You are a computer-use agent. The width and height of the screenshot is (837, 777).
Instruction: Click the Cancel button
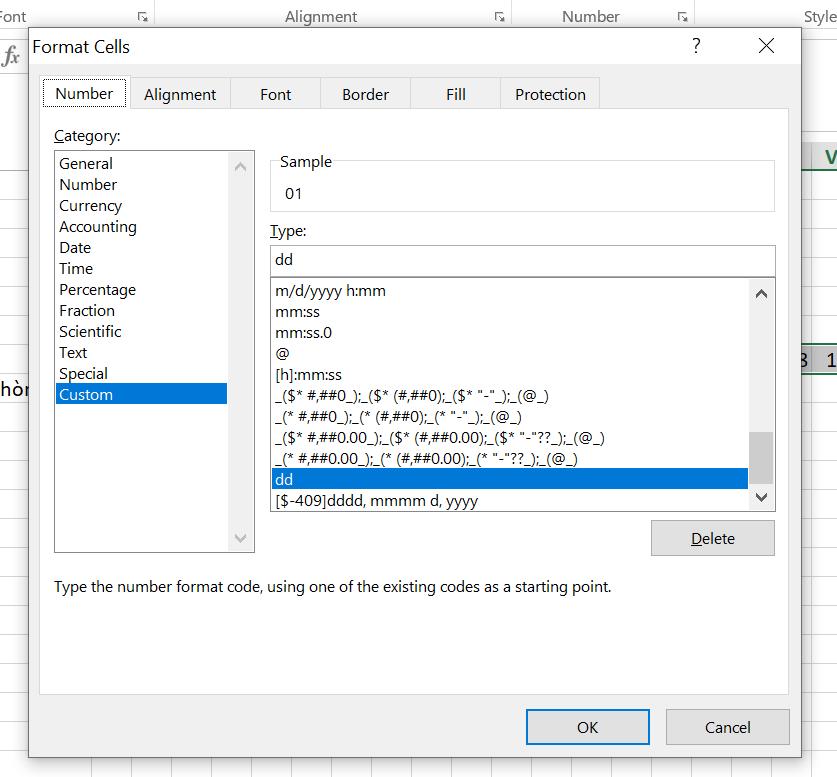tap(728, 727)
